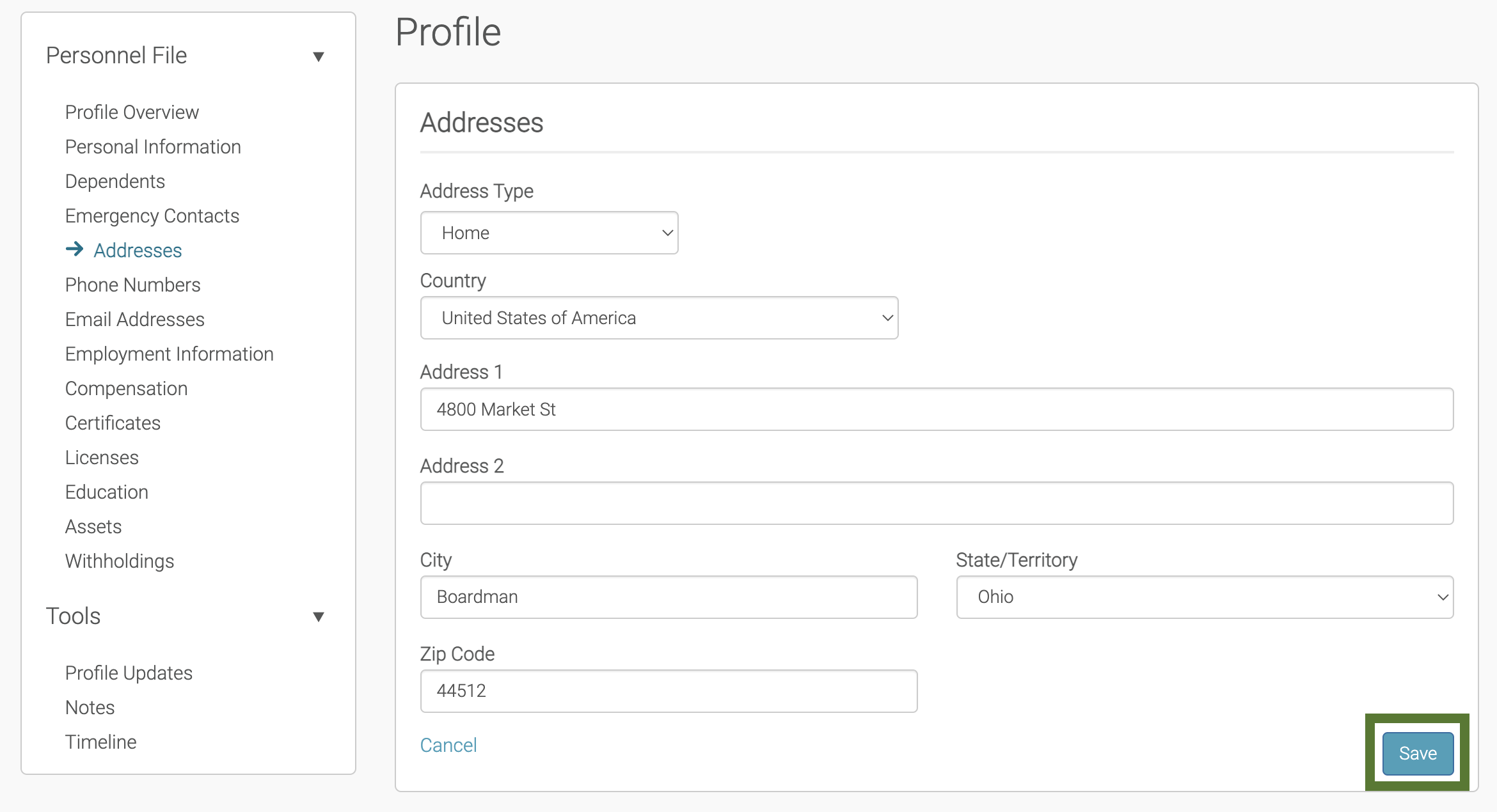Screen dimensions: 1497x812
Task: Click the arrow icon beside Addresses
Action: coord(75,250)
